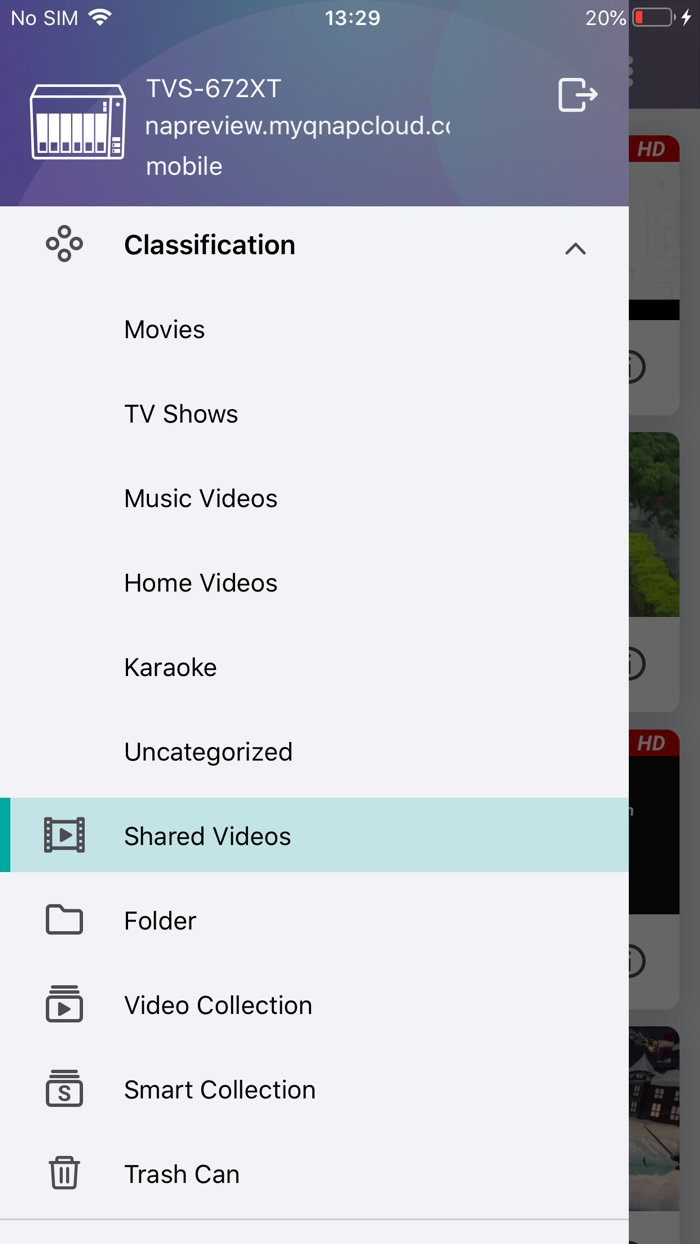Tap the info button on the top video thumbnail
This screenshot has width=700, height=1244.
tap(631, 367)
